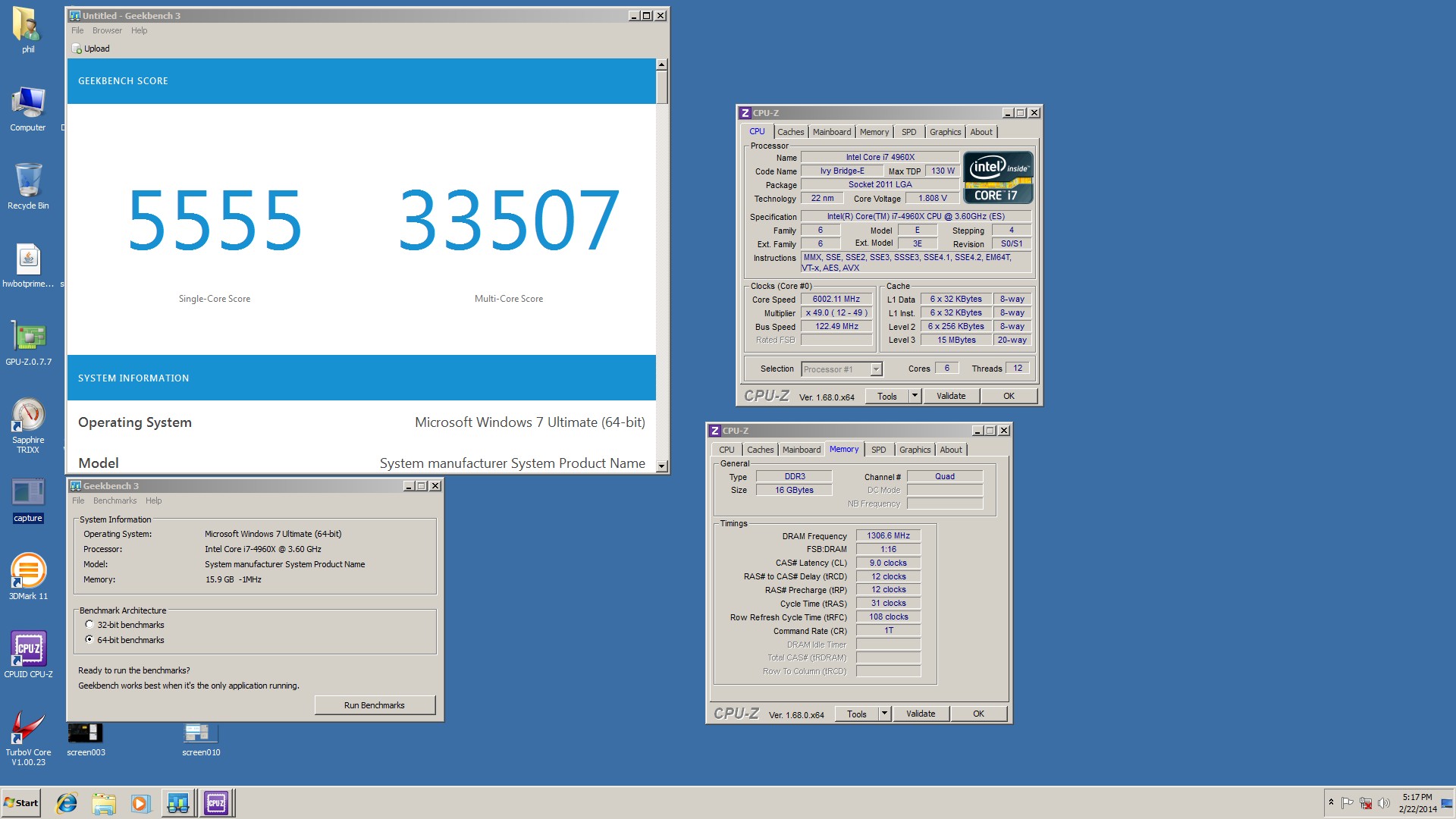1456x819 pixels.
Task: Click the results scrollbar down arrow
Action: [x=662, y=466]
